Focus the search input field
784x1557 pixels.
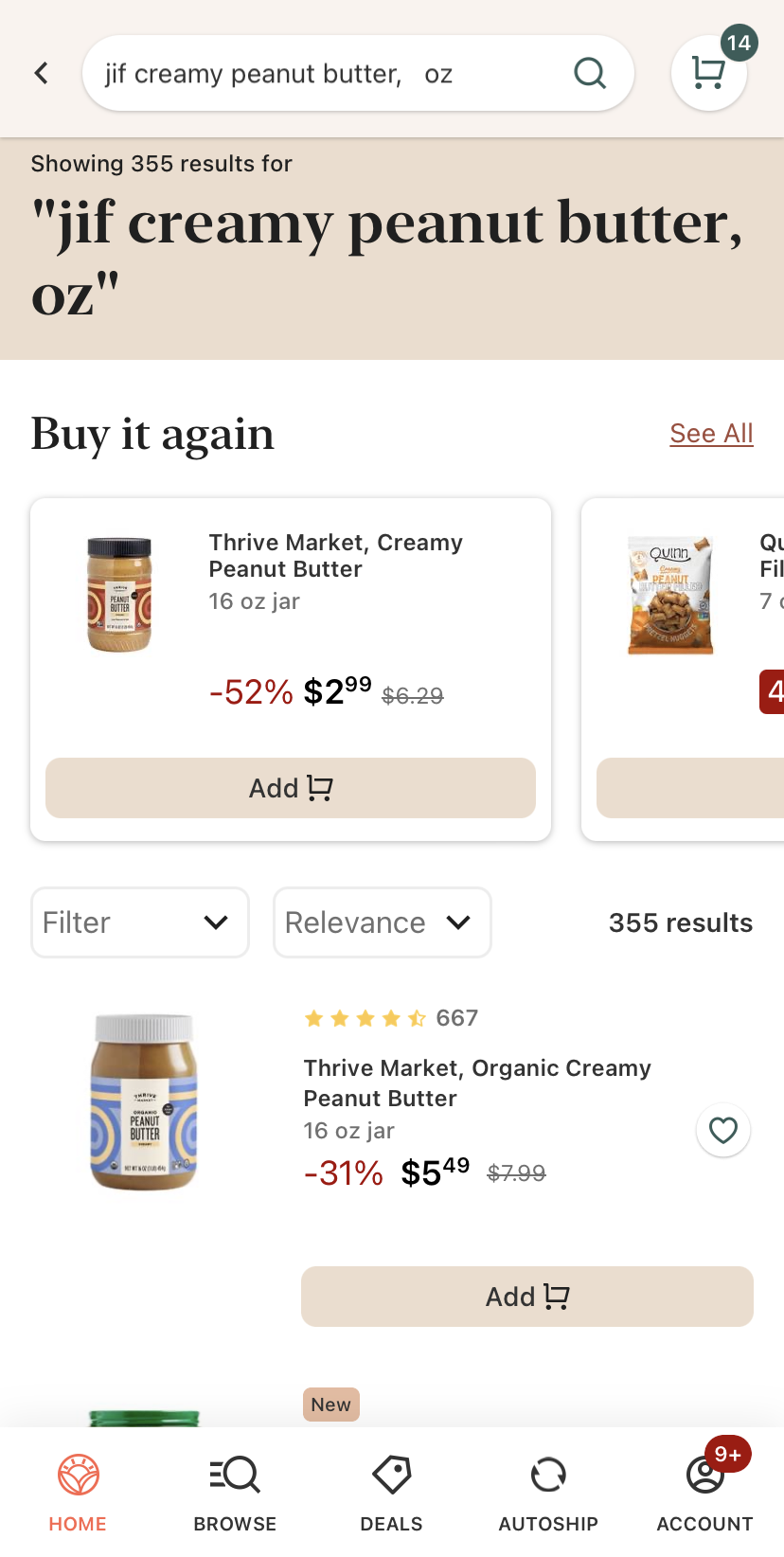[x=322, y=74]
